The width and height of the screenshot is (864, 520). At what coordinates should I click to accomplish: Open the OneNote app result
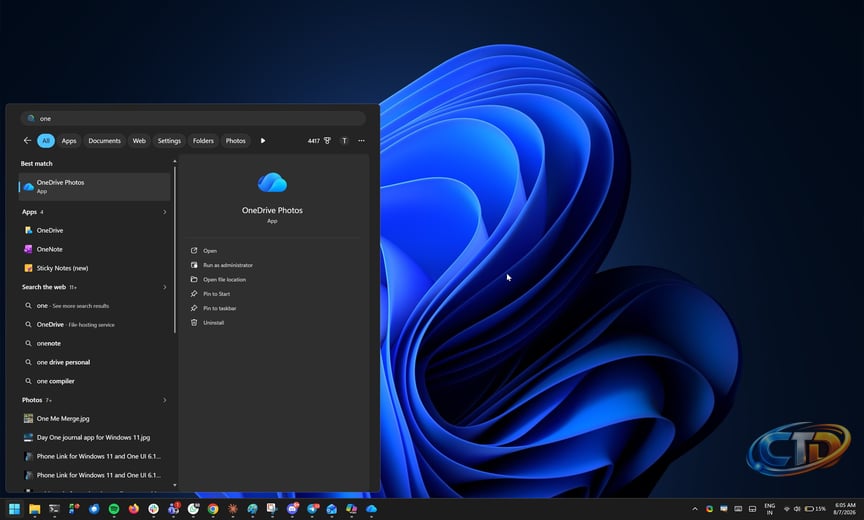pyautogui.click(x=94, y=249)
